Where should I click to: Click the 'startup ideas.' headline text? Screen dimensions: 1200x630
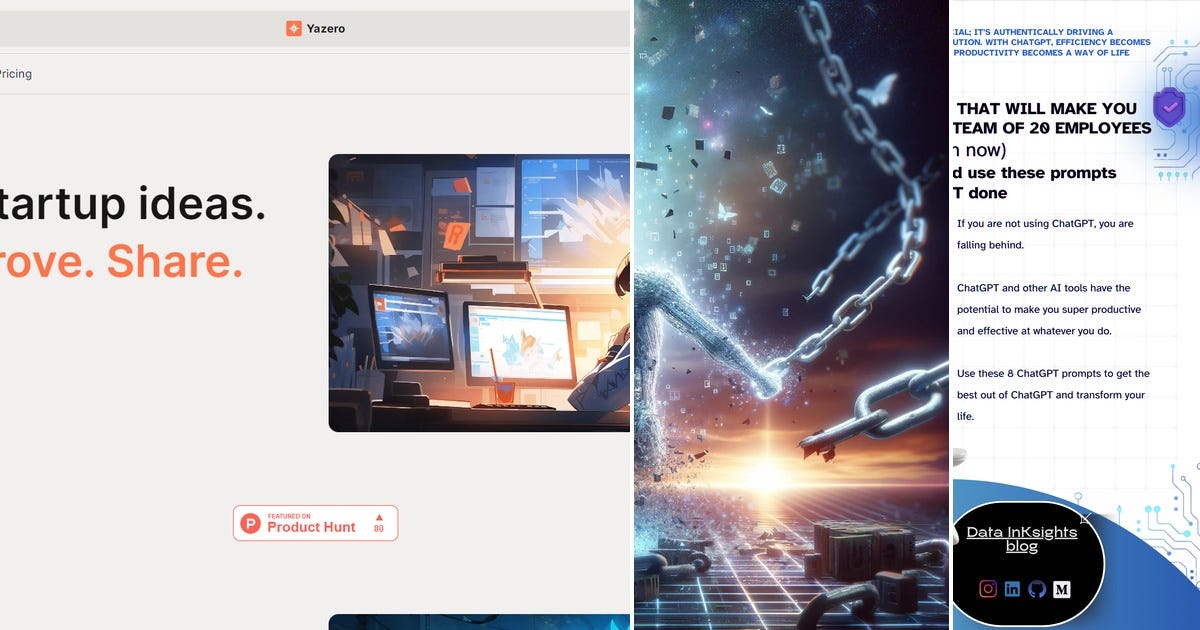pyautogui.click(x=133, y=204)
